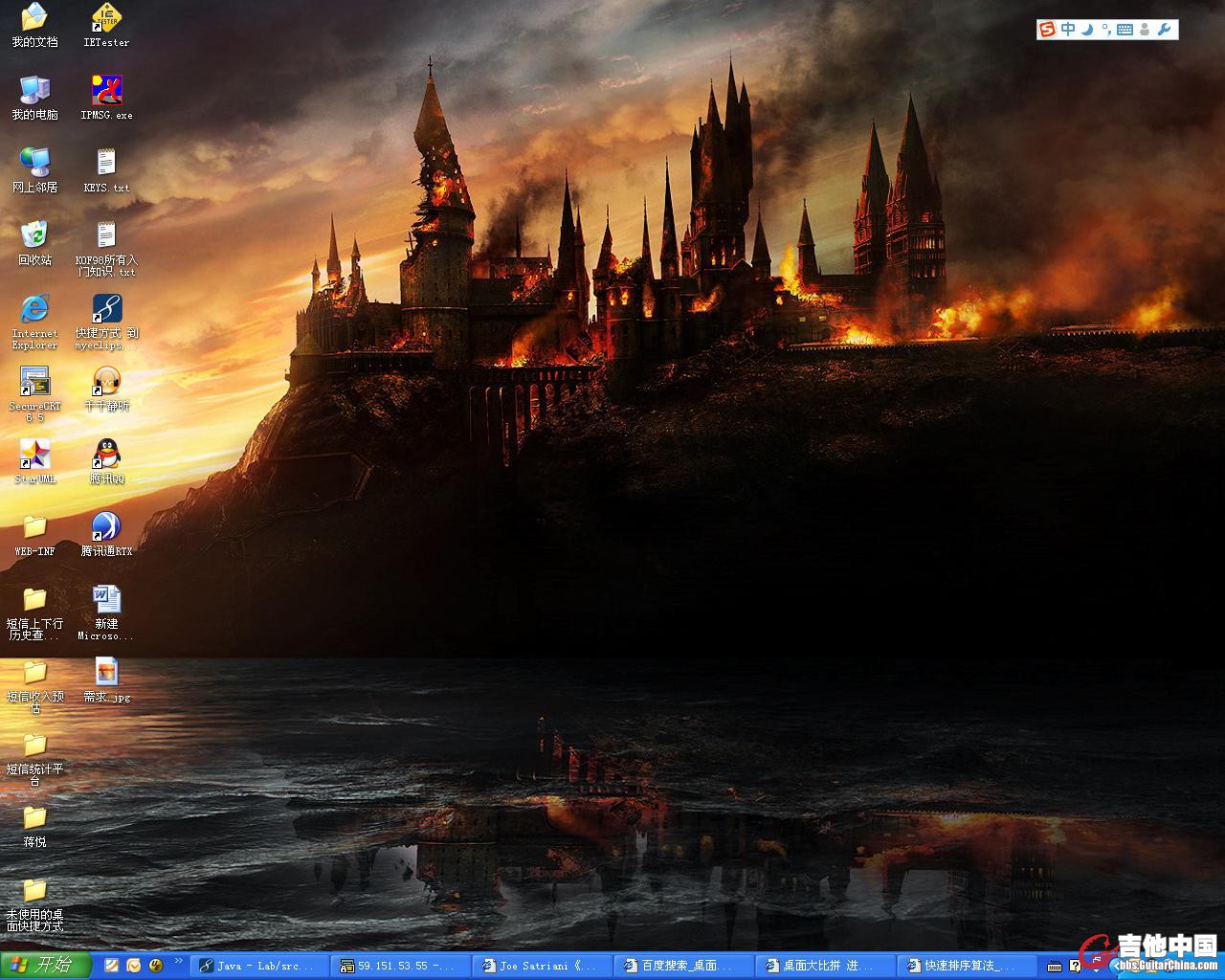Open the Sogou IME wrench settings menu
This screenshot has height=980, width=1225.
1165,30
